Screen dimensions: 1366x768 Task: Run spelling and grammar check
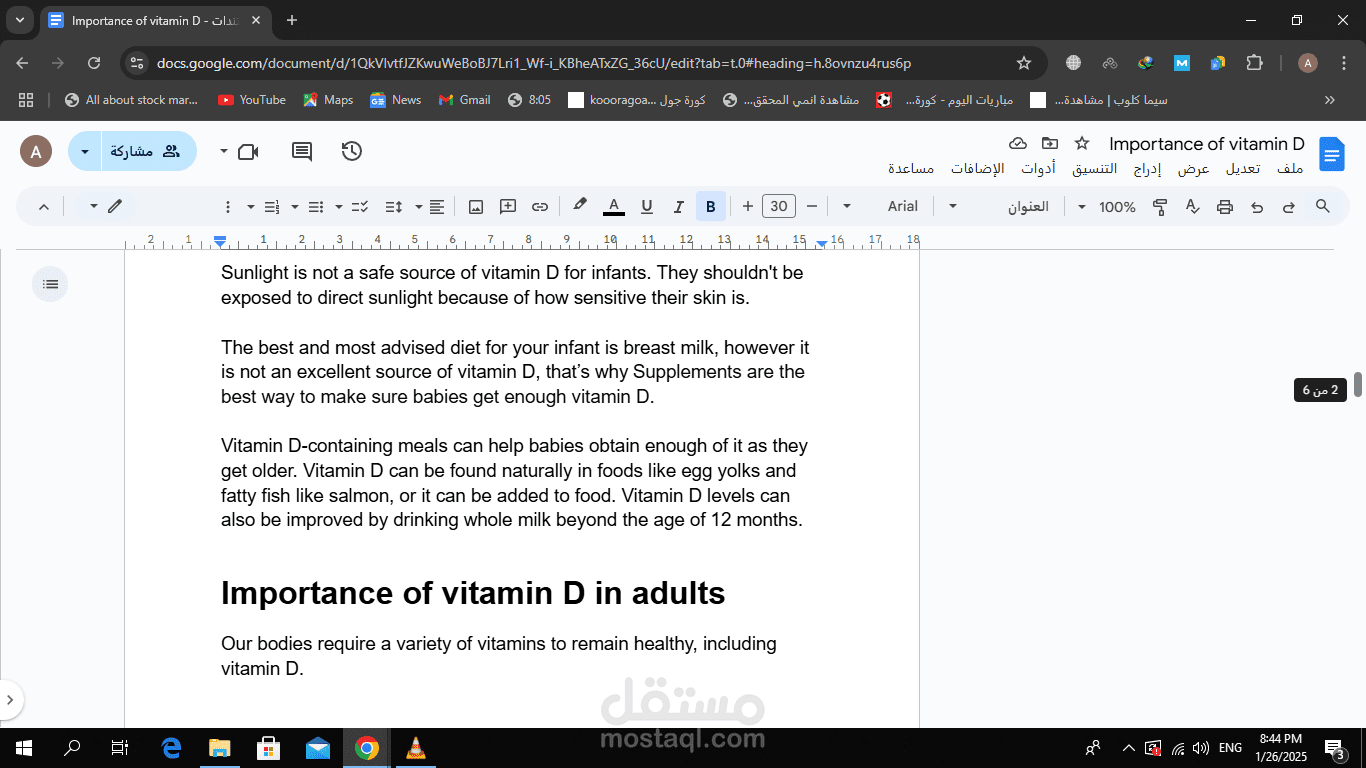(1192, 207)
